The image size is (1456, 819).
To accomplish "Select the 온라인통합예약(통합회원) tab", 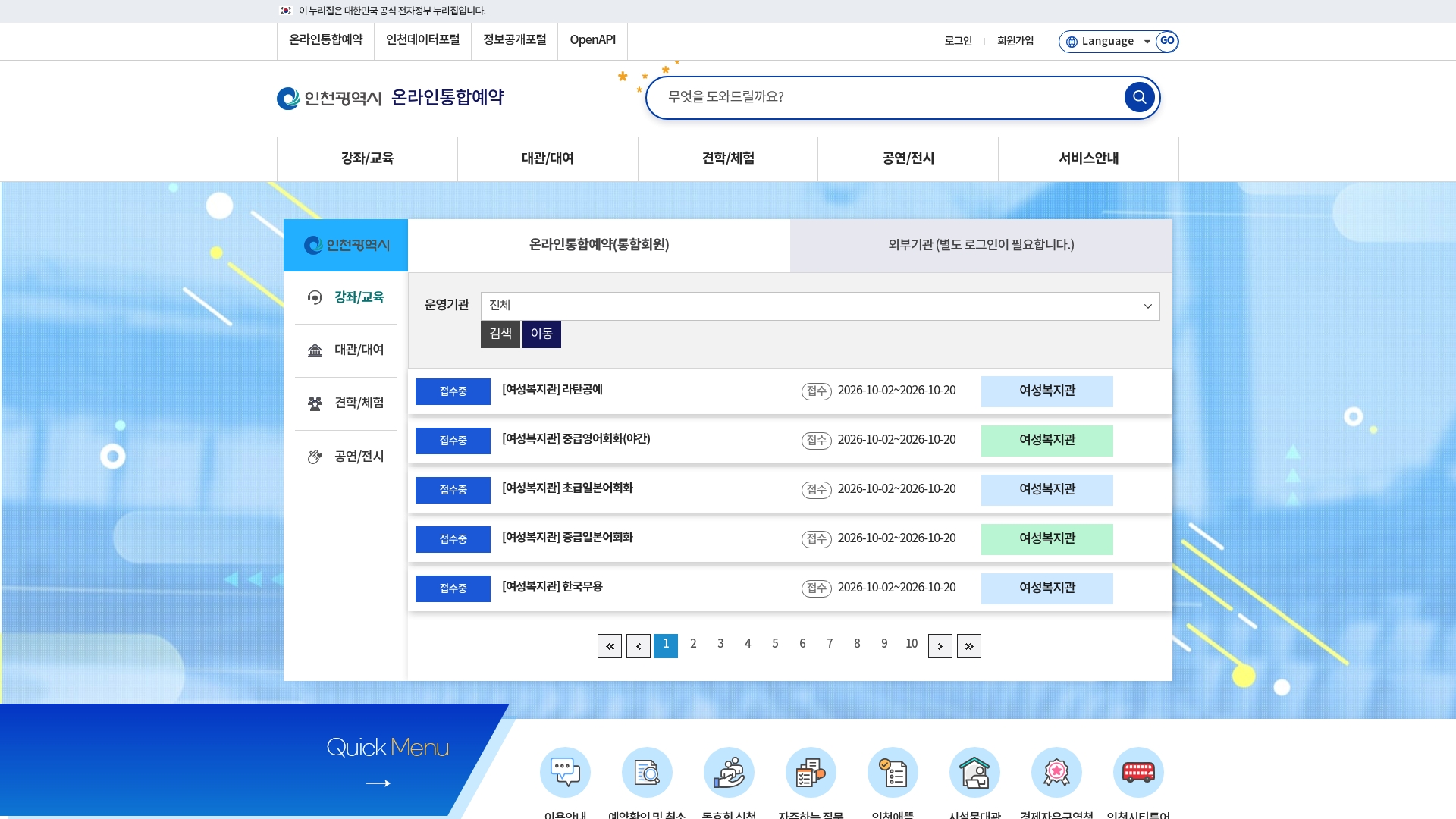I will pos(599,245).
